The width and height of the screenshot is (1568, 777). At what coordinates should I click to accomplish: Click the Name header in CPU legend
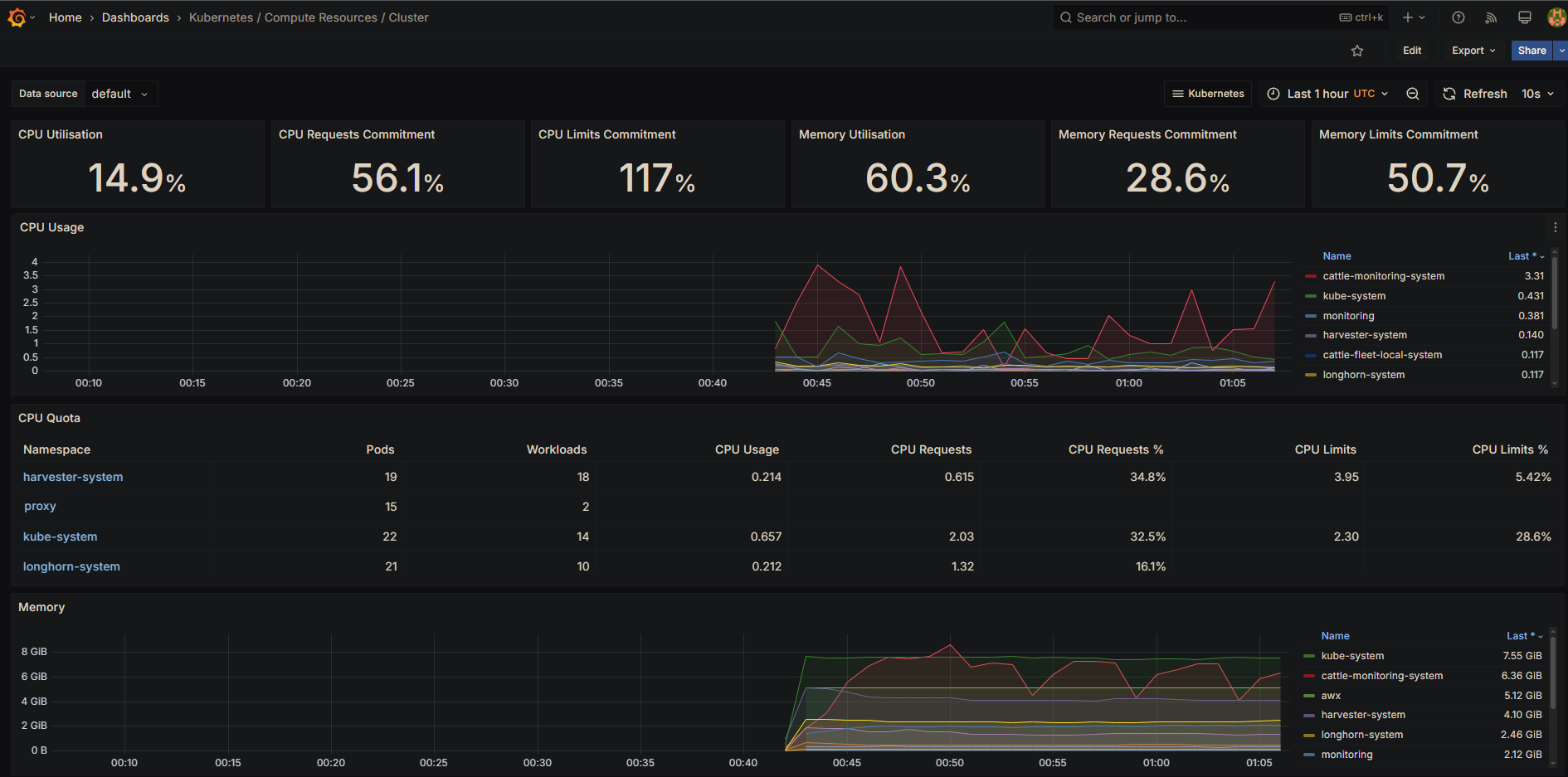(1337, 256)
